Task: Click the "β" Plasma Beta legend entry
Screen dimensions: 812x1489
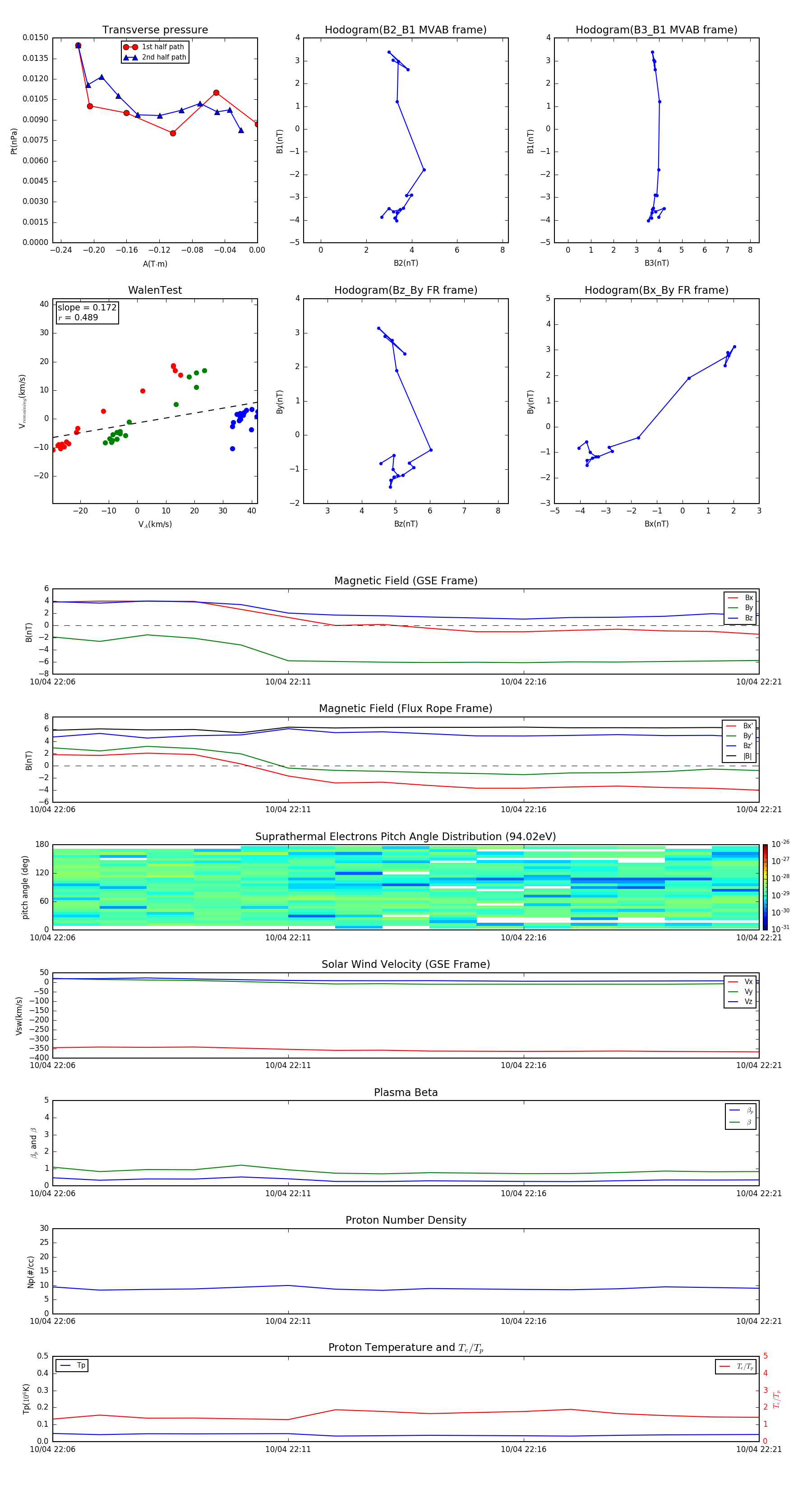Action: click(x=742, y=1122)
